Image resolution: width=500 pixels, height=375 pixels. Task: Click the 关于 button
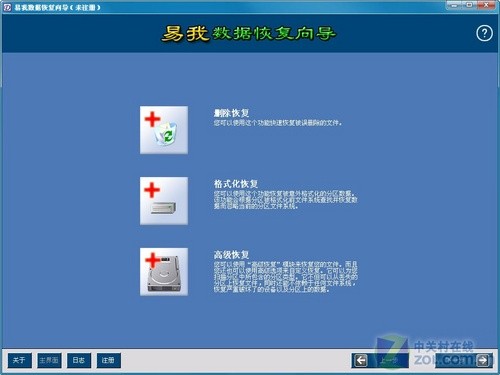click(20, 360)
